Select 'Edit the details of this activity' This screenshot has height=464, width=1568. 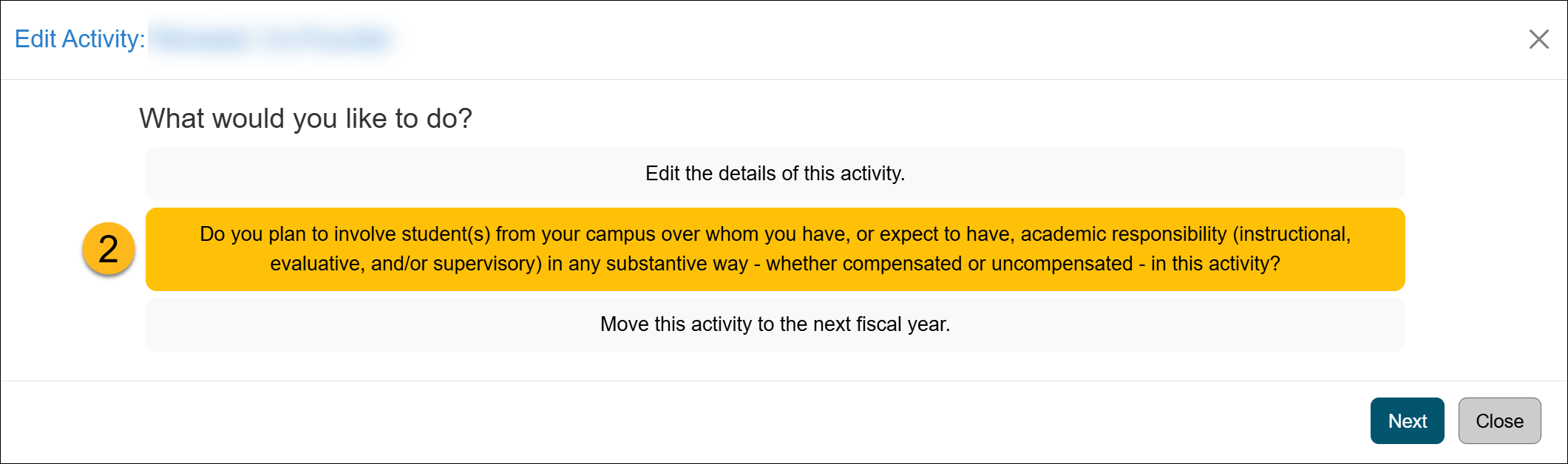click(775, 174)
